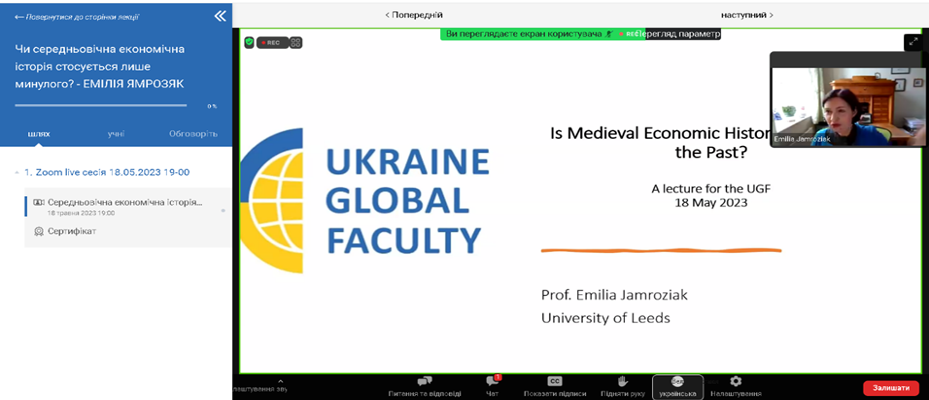Viewport: 929px width, 400px height.
Task: Click the video lesson icon beside Середньовічна
Action: pos(39,202)
